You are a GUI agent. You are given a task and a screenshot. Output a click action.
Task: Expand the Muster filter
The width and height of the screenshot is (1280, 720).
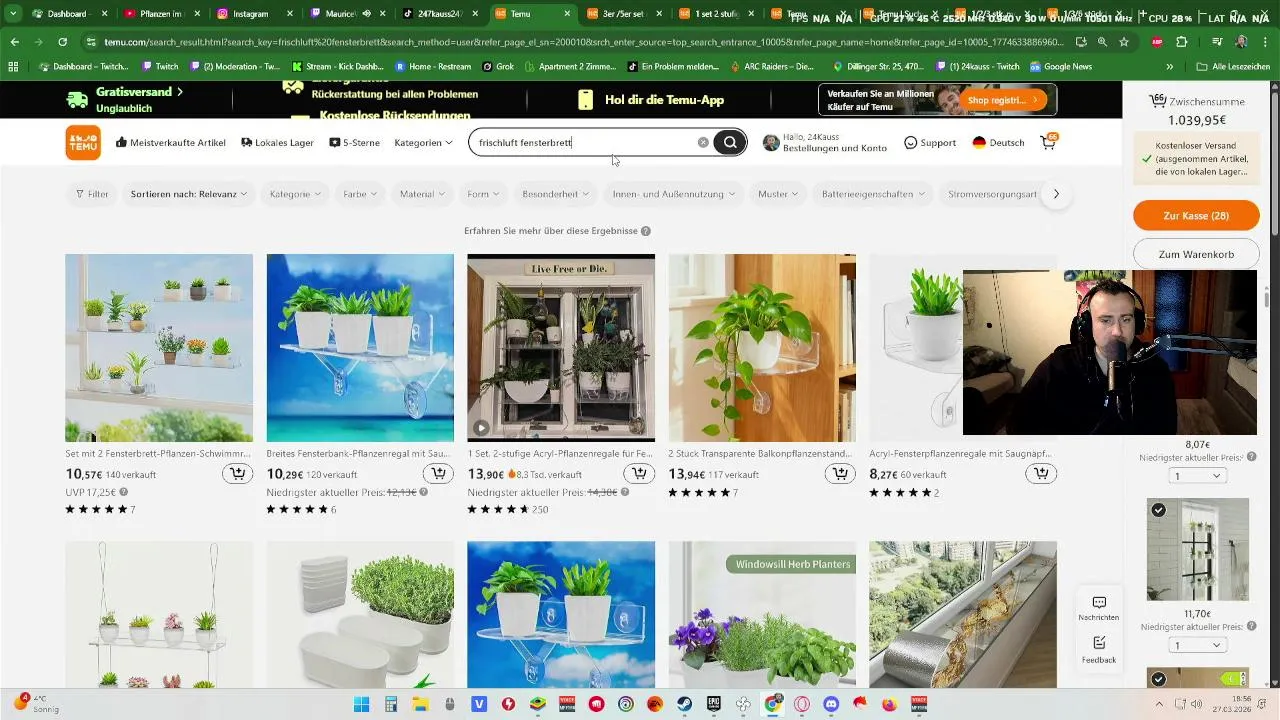(778, 194)
